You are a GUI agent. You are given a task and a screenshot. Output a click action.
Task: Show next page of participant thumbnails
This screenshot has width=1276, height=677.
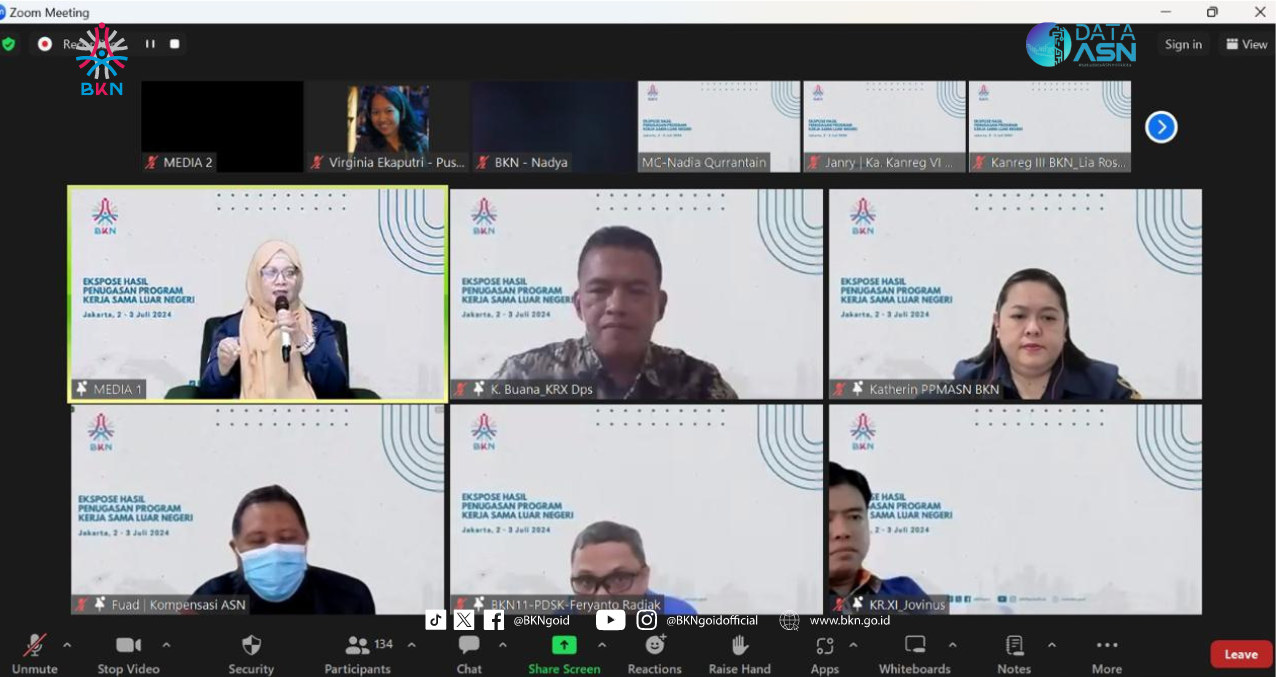(x=1161, y=127)
